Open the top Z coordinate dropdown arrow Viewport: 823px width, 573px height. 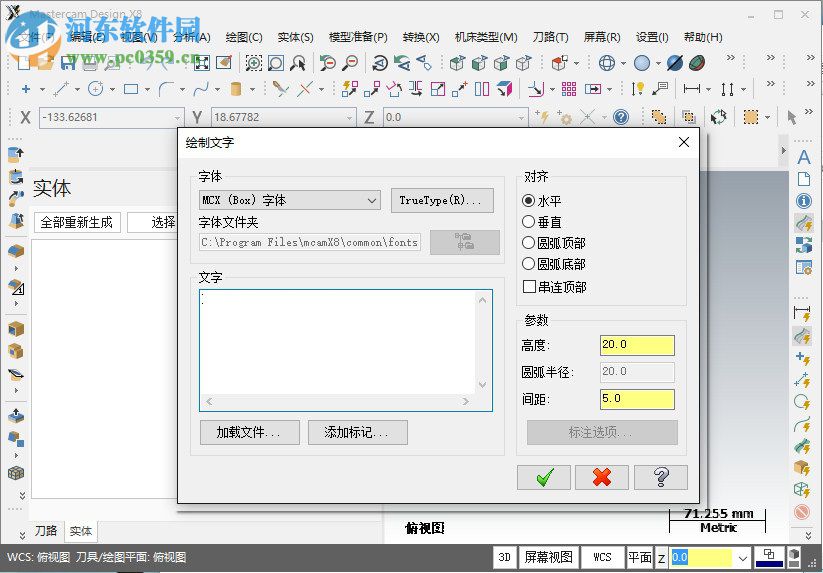pos(521,118)
